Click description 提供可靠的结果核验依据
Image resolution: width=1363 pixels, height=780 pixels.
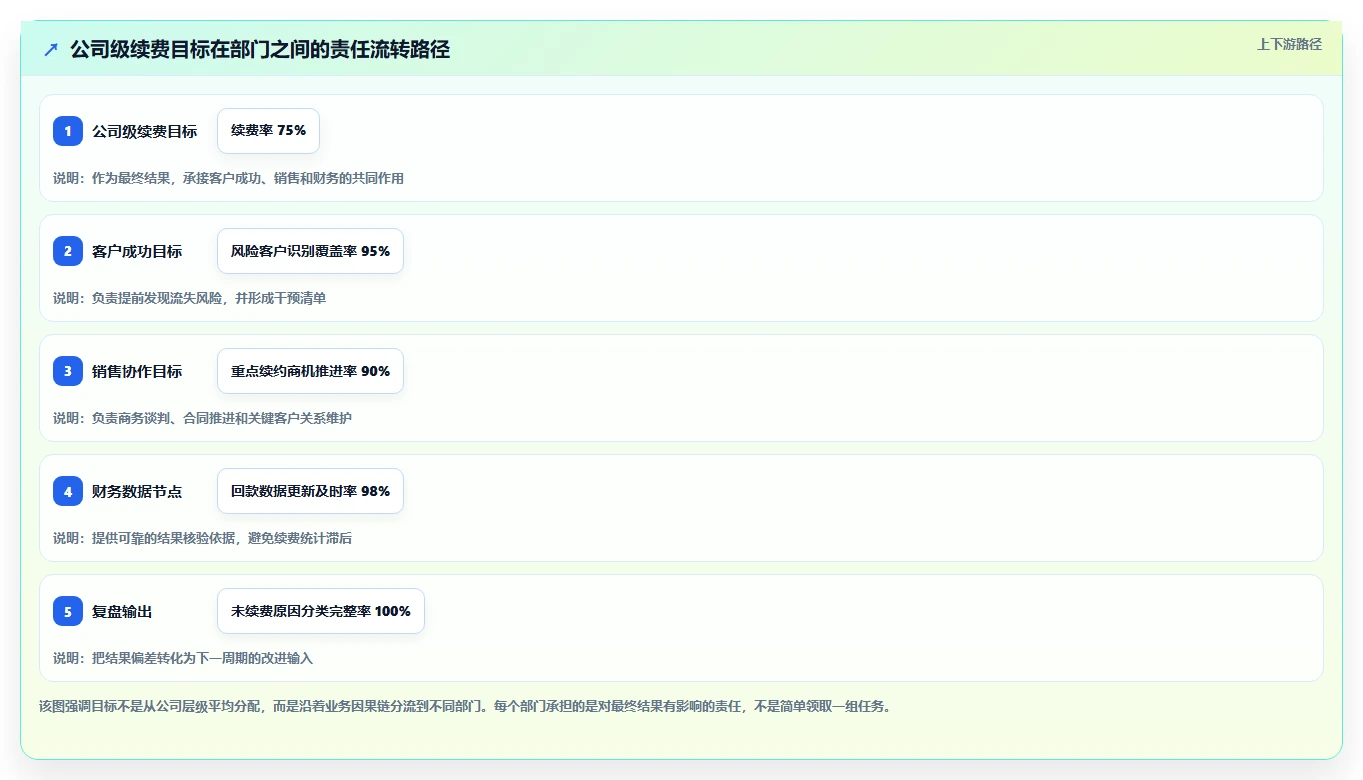point(202,538)
